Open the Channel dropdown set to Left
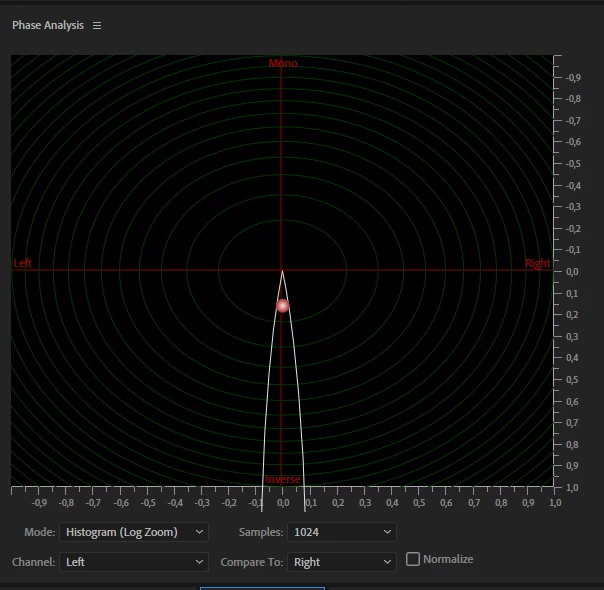 point(134,562)
